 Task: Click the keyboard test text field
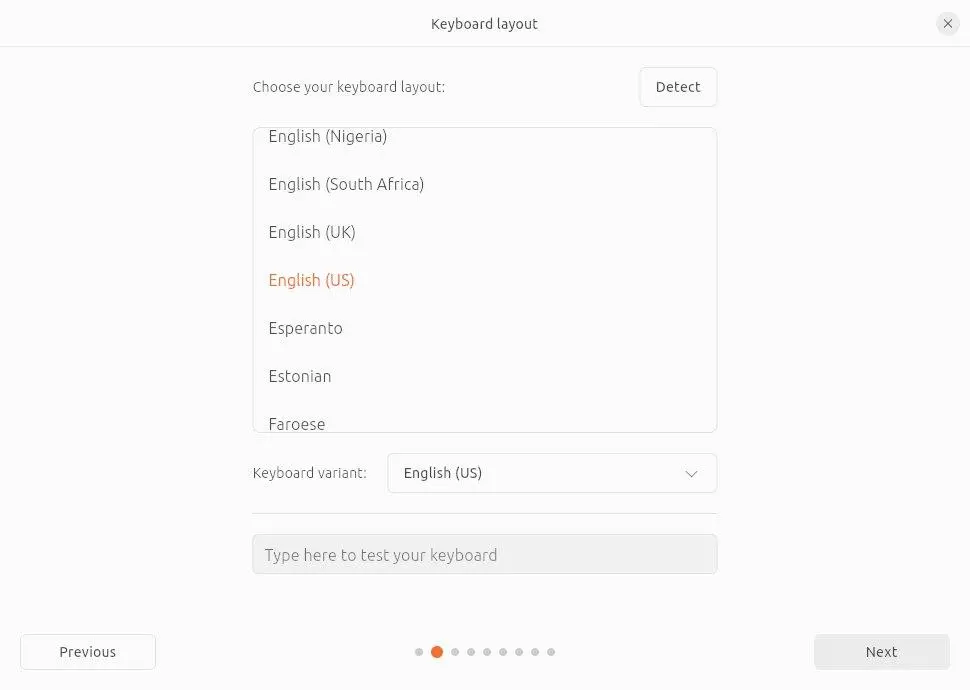point(484,555)
